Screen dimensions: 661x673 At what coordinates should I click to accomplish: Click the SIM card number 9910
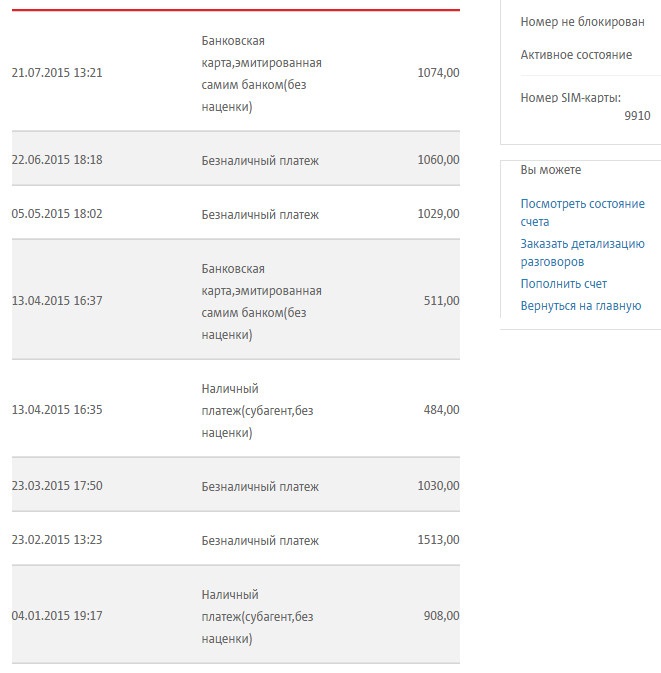click(637, 115)
